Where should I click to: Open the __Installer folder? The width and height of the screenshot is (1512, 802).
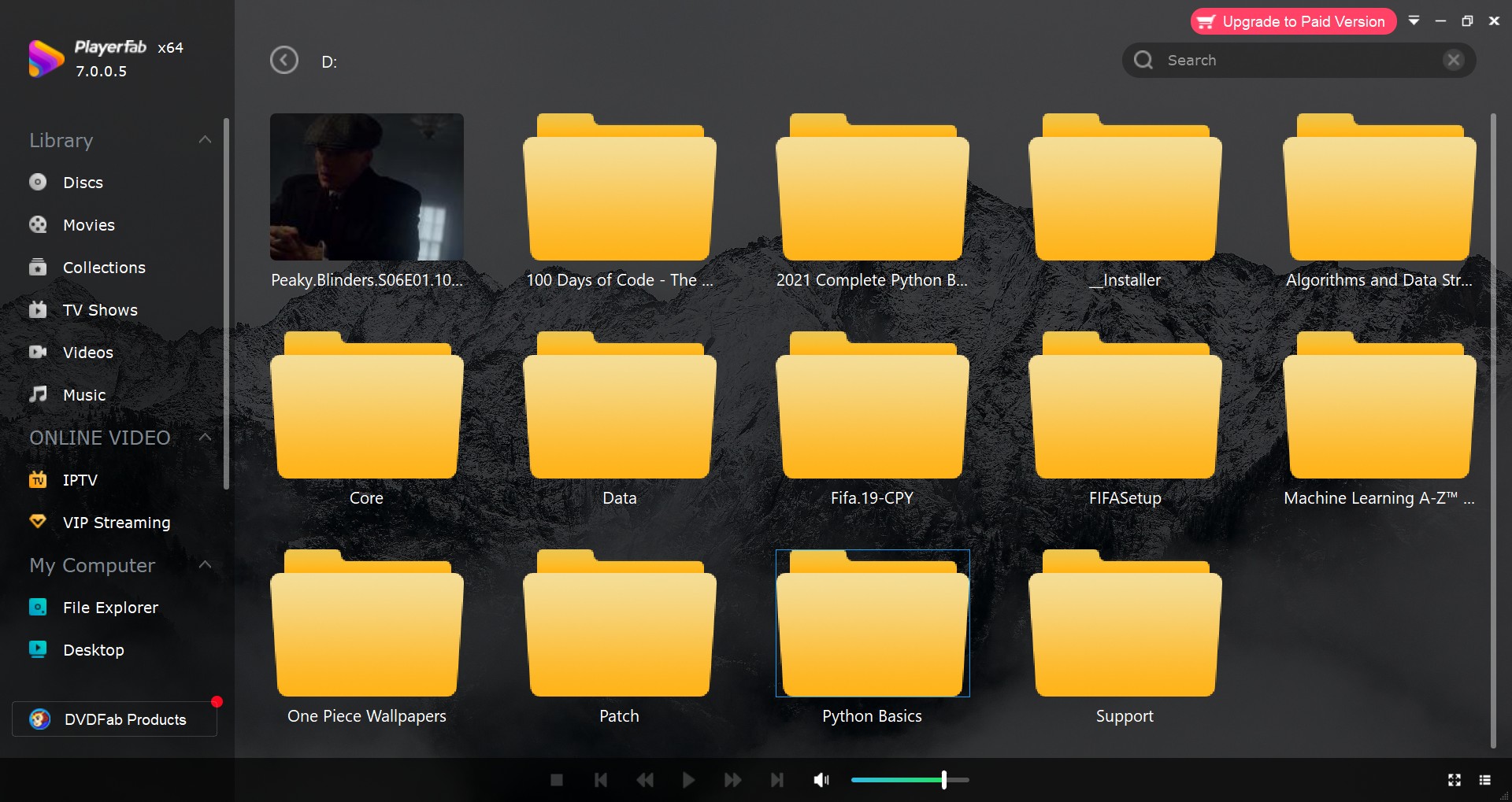tap(1125, 187)
